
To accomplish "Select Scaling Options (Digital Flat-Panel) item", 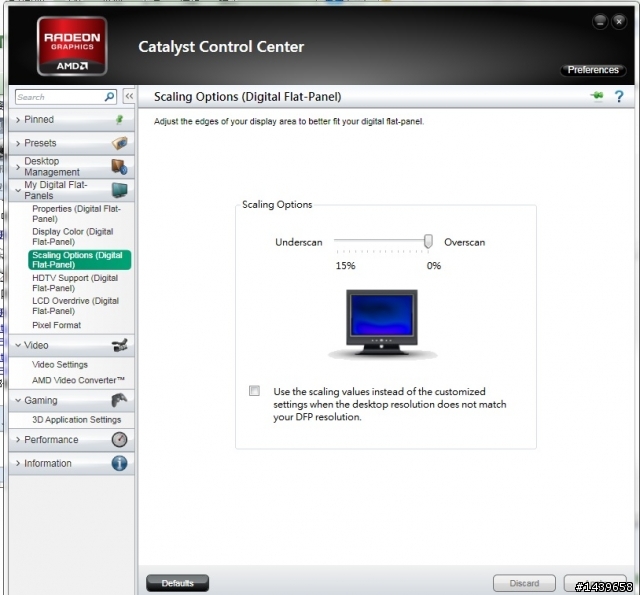I will pos(80,260).
